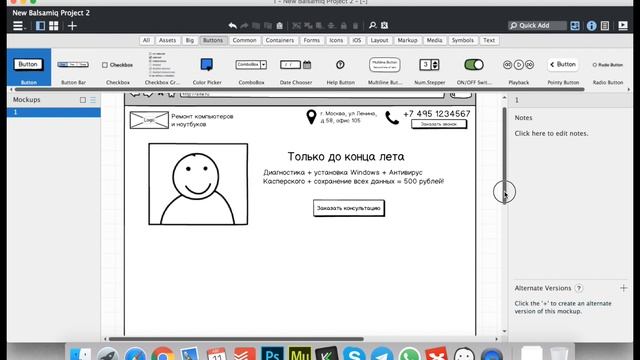Click the Zoom magnifier icon
This screenshot has height=360, width=640.
coord(372,25)
